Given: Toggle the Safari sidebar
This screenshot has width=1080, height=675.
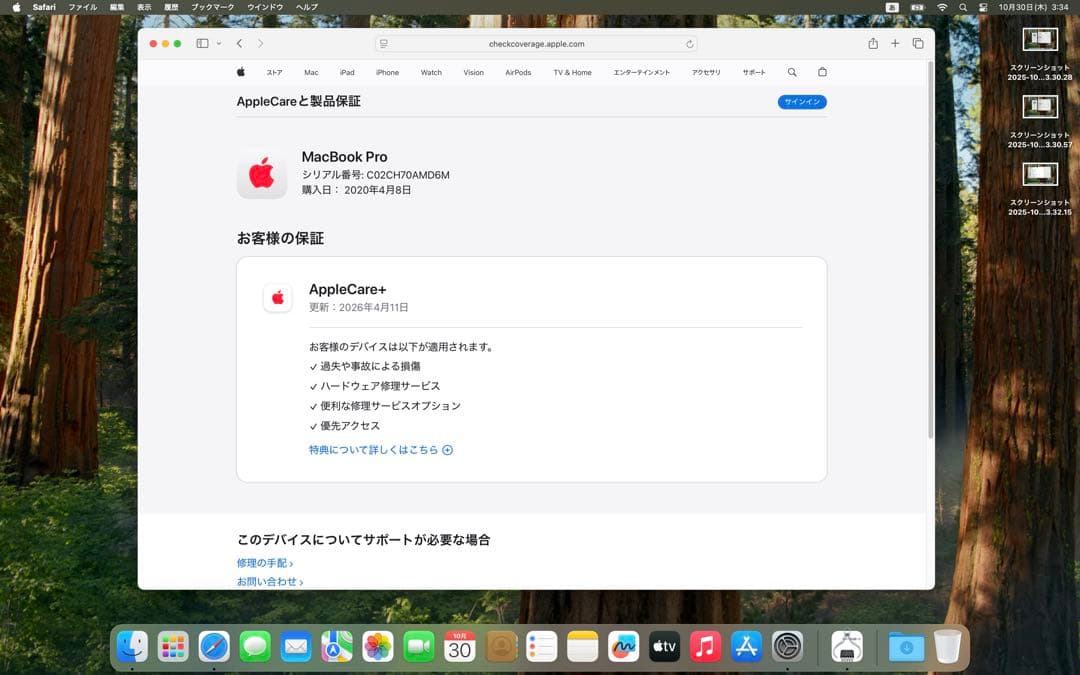Looking at the screenshot, I should (x=201, y=43).
